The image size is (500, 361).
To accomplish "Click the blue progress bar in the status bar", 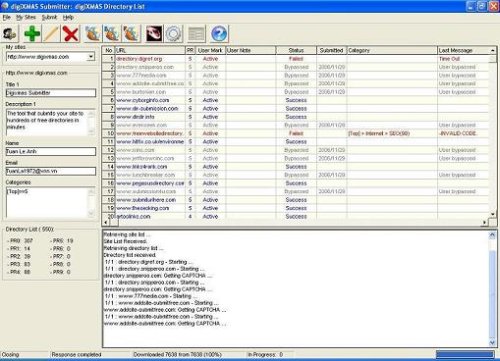I will point(465,354).
